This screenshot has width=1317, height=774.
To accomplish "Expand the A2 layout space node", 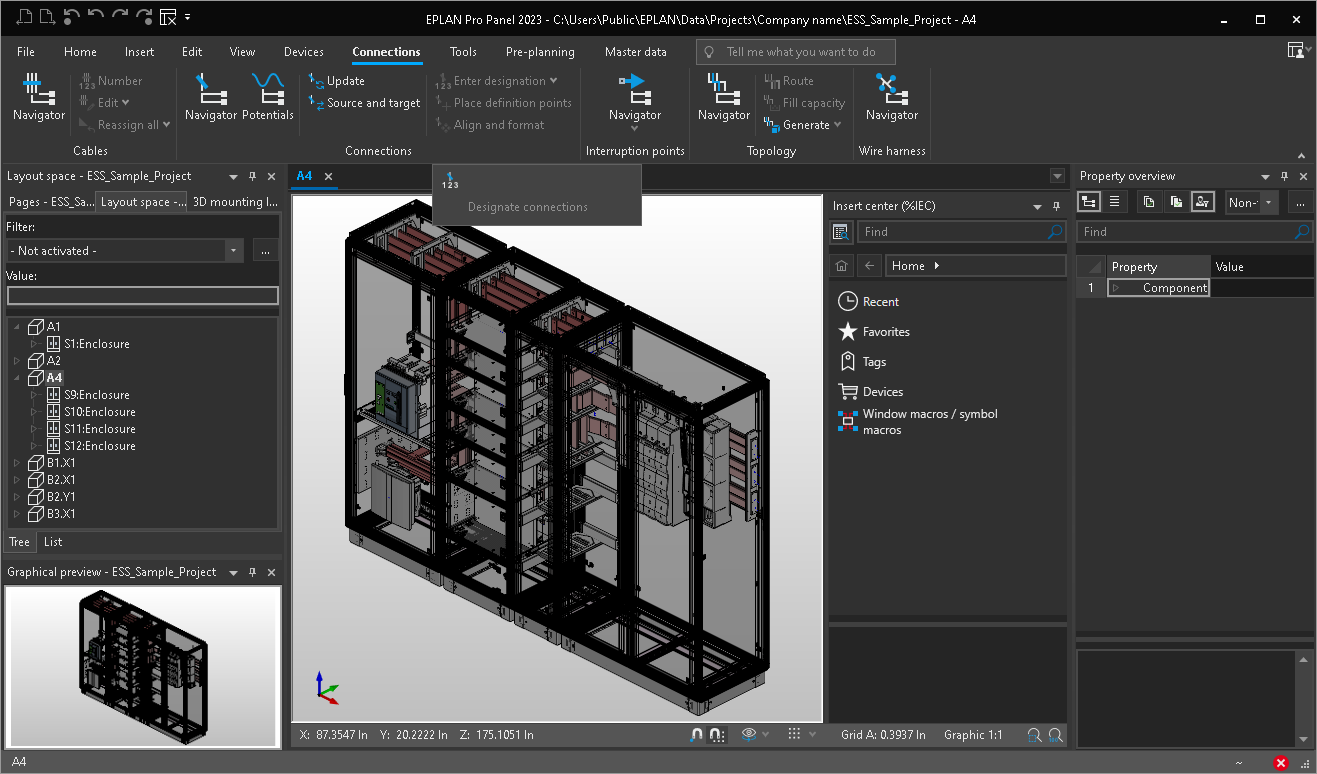I will click(17, 361).
